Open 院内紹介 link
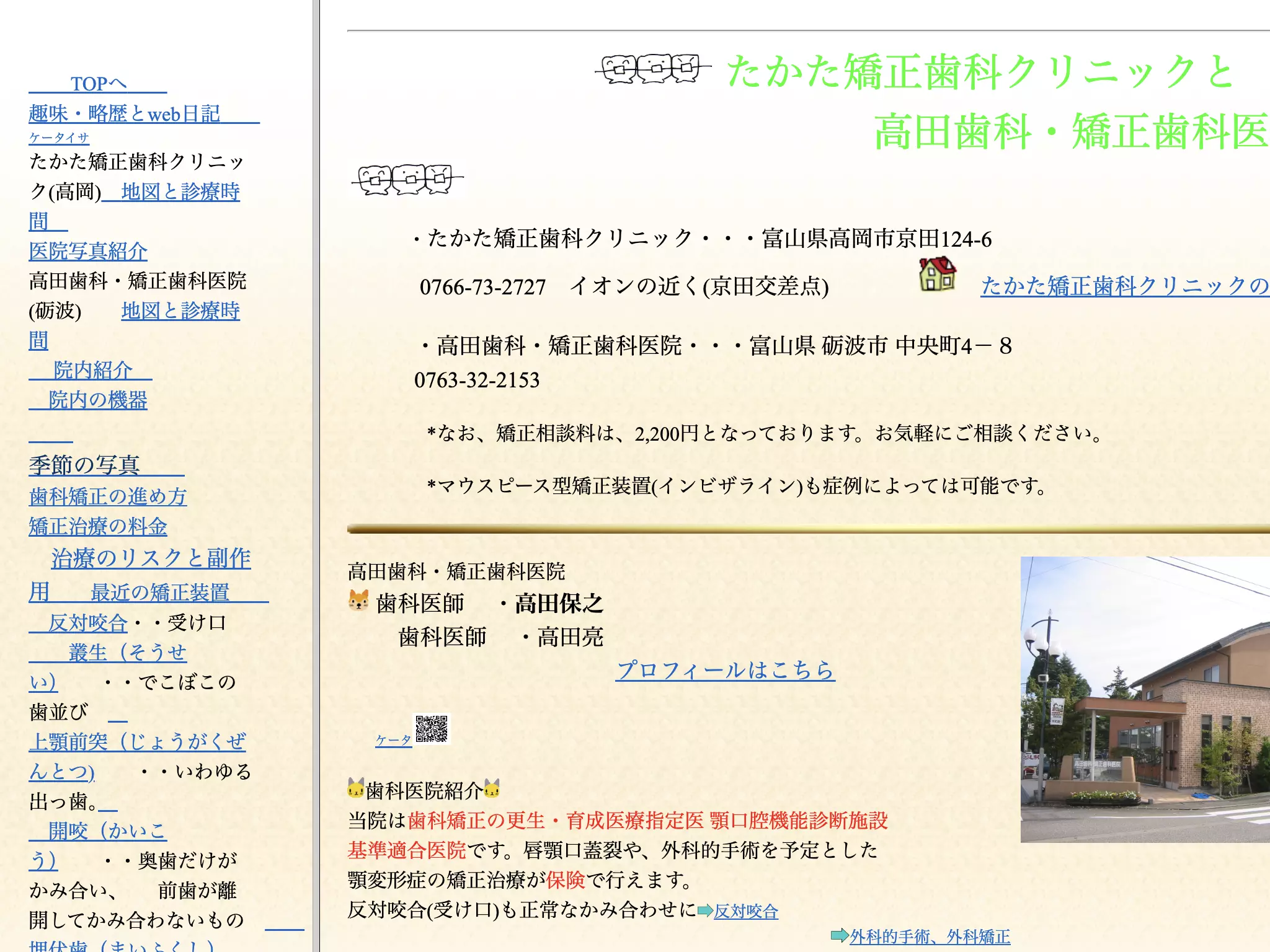Screen dimensions: 1270x952 point(91,370)
